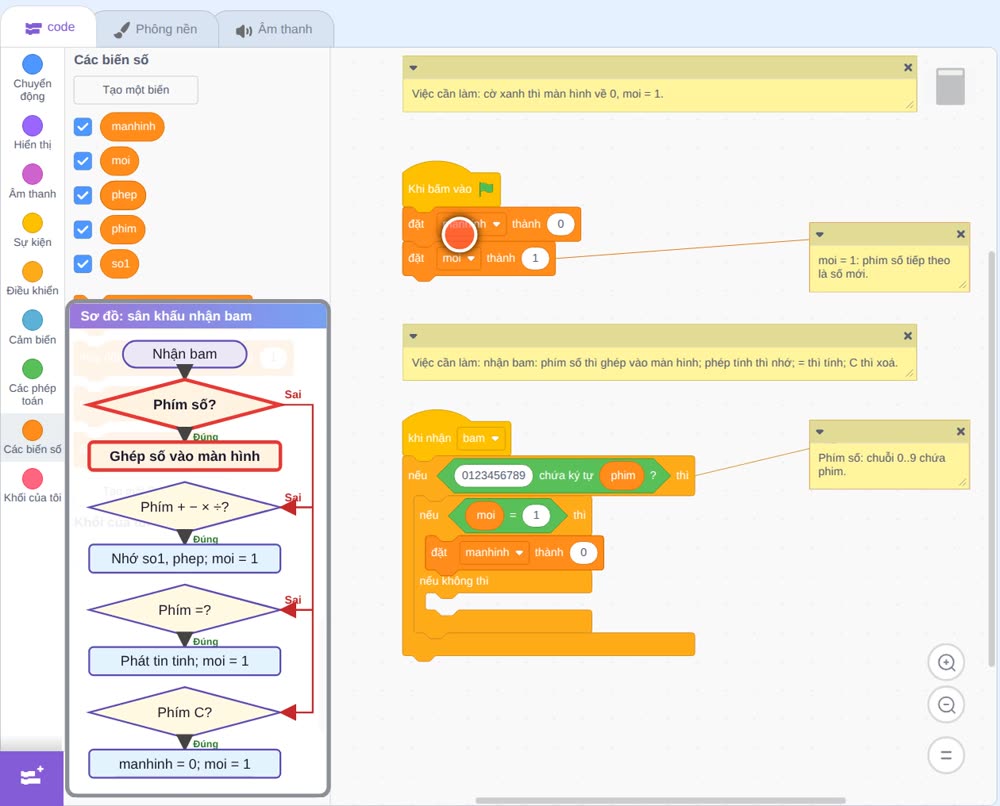Click the phep variable block in the palette
1000x806 pixels.
[123, 195]
